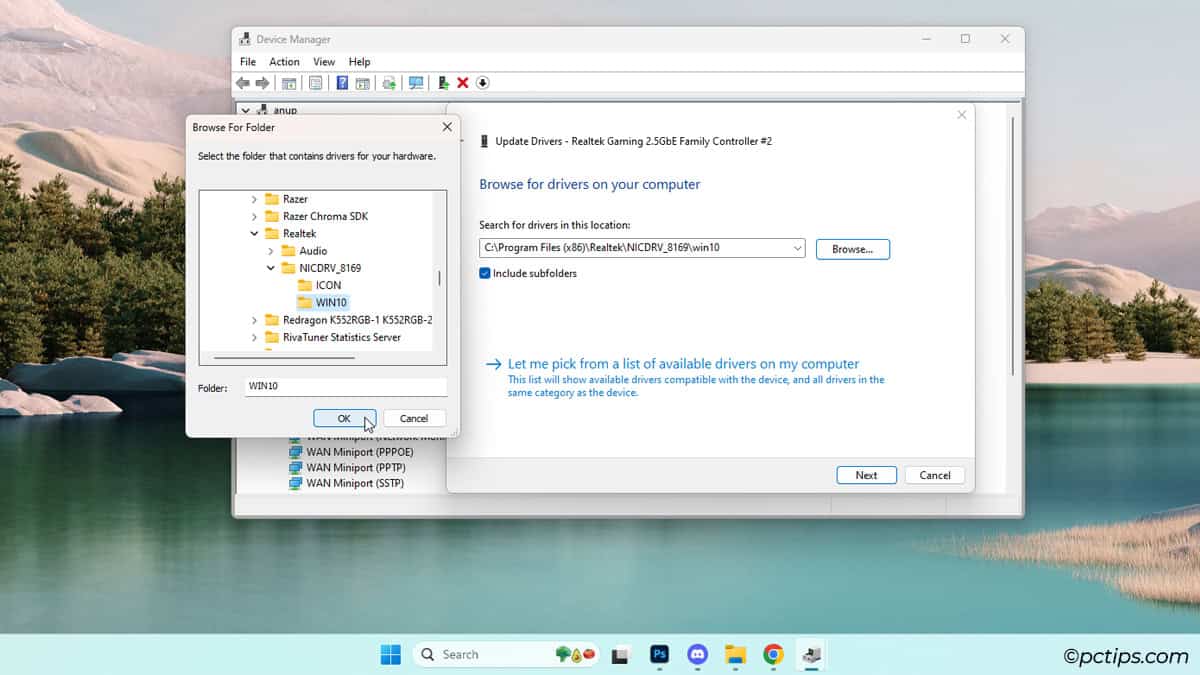Open the Windows Start menu

point(390,655)
